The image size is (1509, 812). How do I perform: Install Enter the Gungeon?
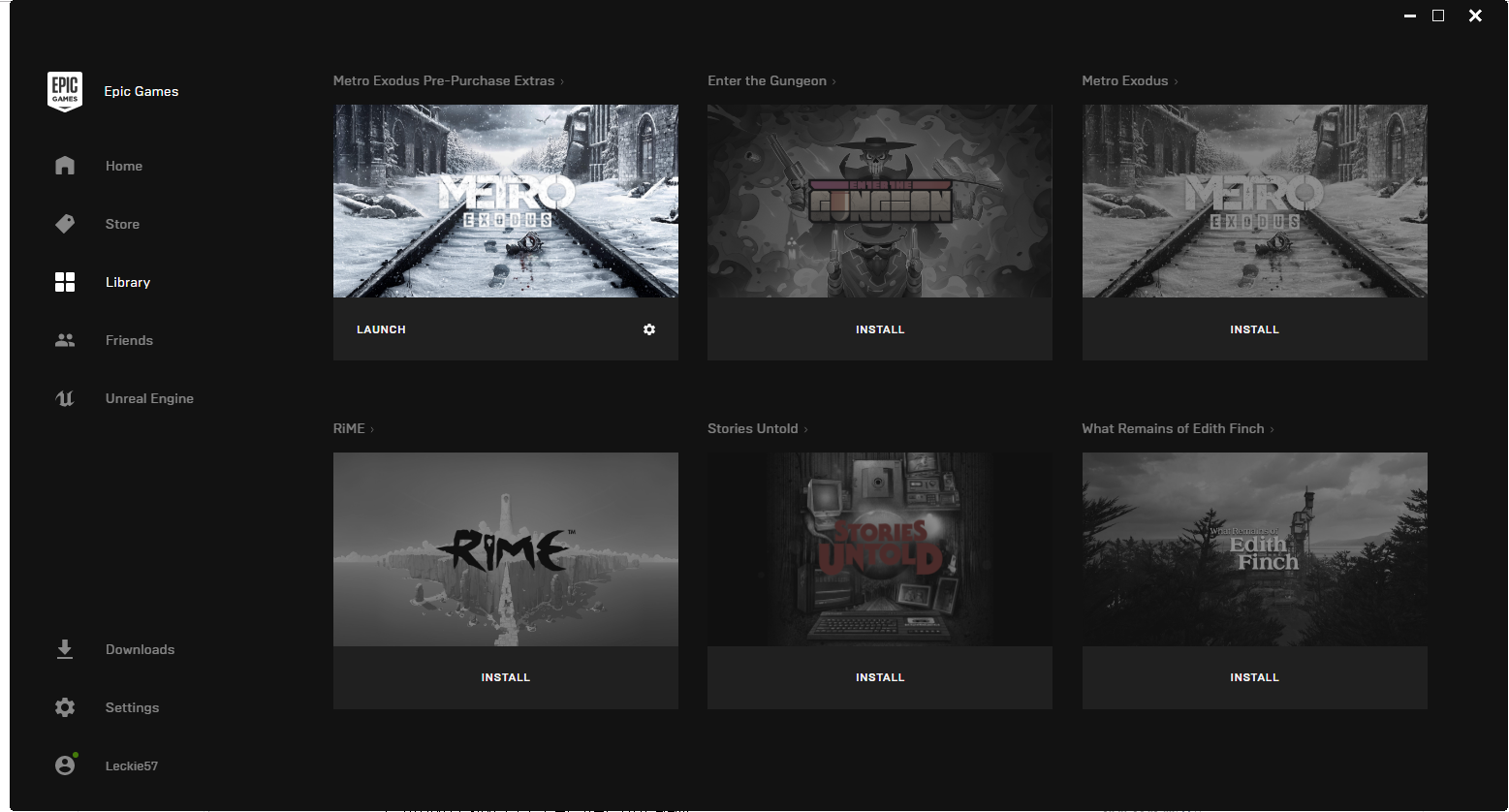tap(880, 329)
